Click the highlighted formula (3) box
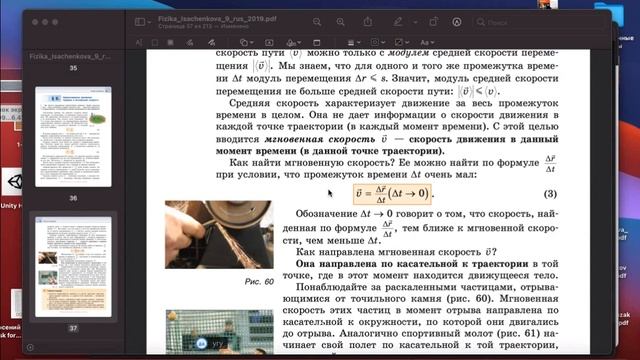The image size is (640, 360). tap(392, 194)
